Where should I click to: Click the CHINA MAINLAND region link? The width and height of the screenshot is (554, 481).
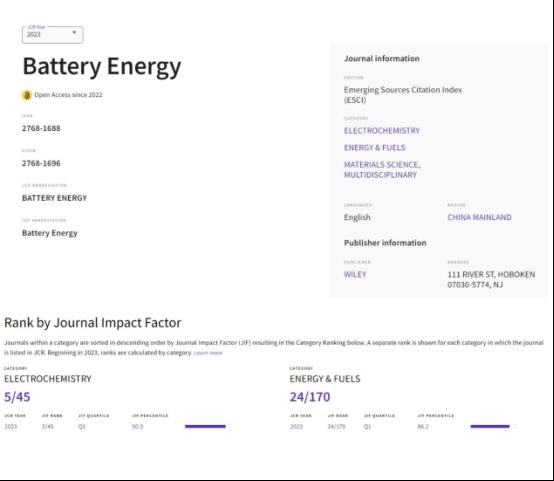click(x=479, y=217)
